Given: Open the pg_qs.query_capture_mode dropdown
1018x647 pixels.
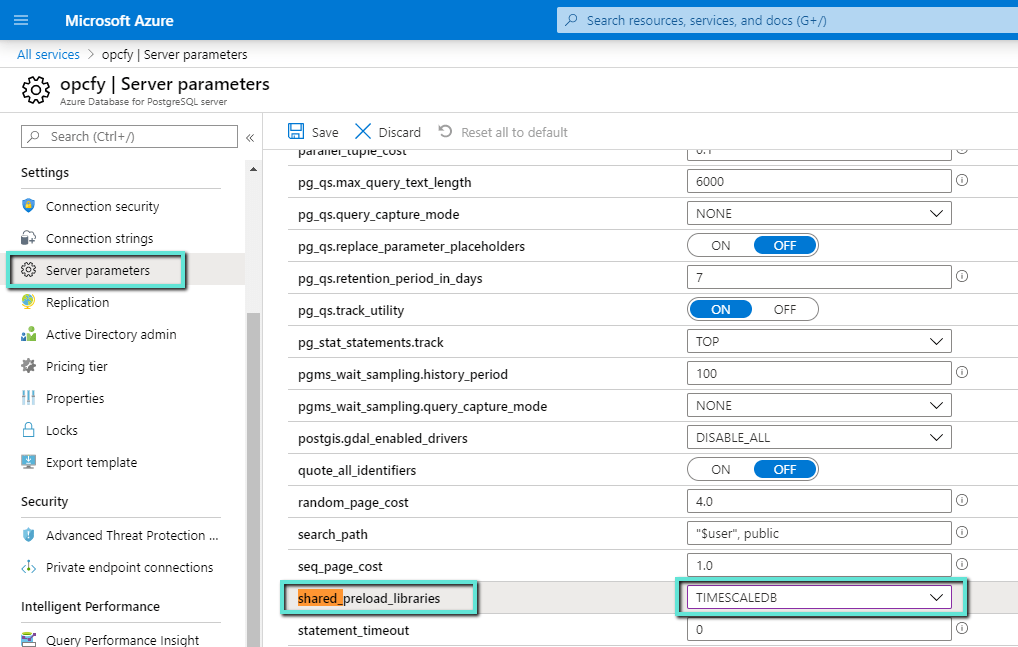Looking at the screenshot, I should 937,213.
